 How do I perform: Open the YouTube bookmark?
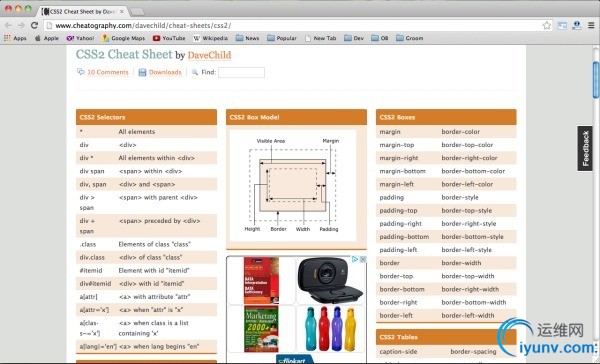pyautogui.click(x=169, y=38)
